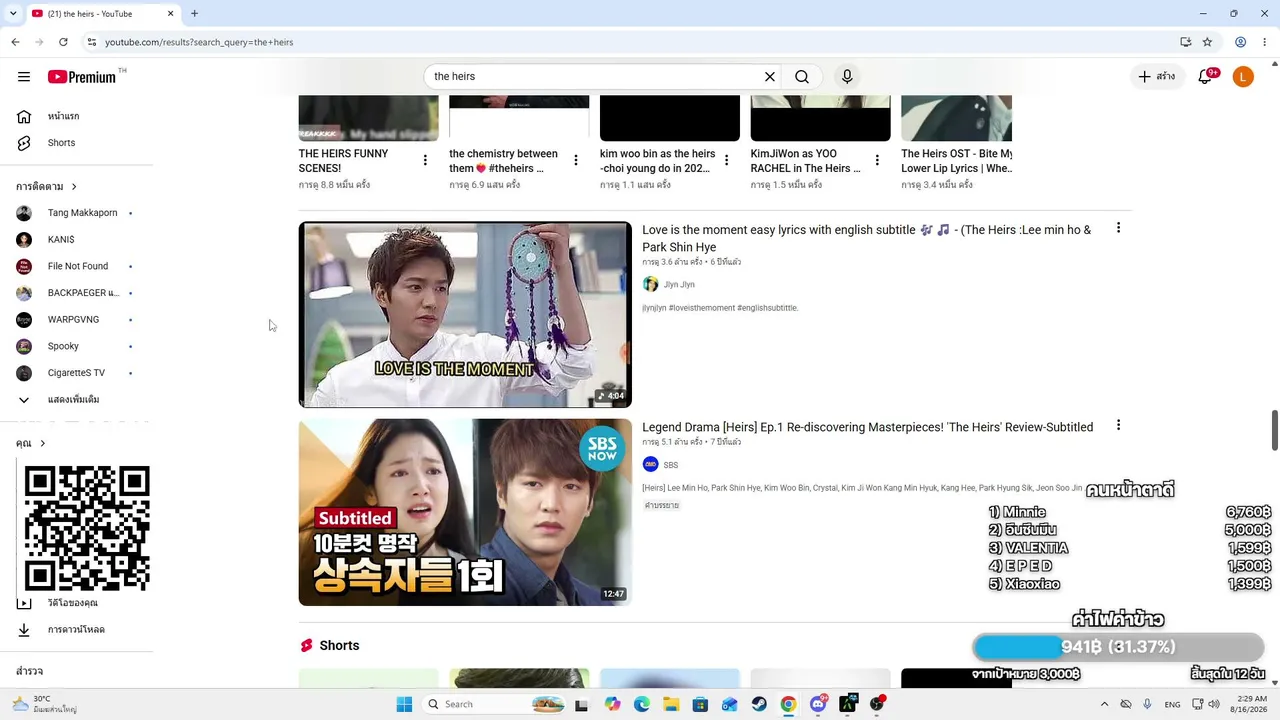This screenshot has width=1280, height=720.
Task: Open Jlyn Jlyn channel avatar
Action: [650, 285]
